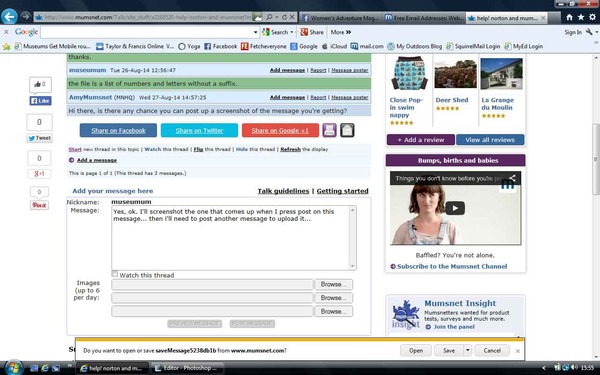Click the taskbar clock showing 15:55
The width and height of the screenshot is (600, 375).
click(x=587, y=368)
